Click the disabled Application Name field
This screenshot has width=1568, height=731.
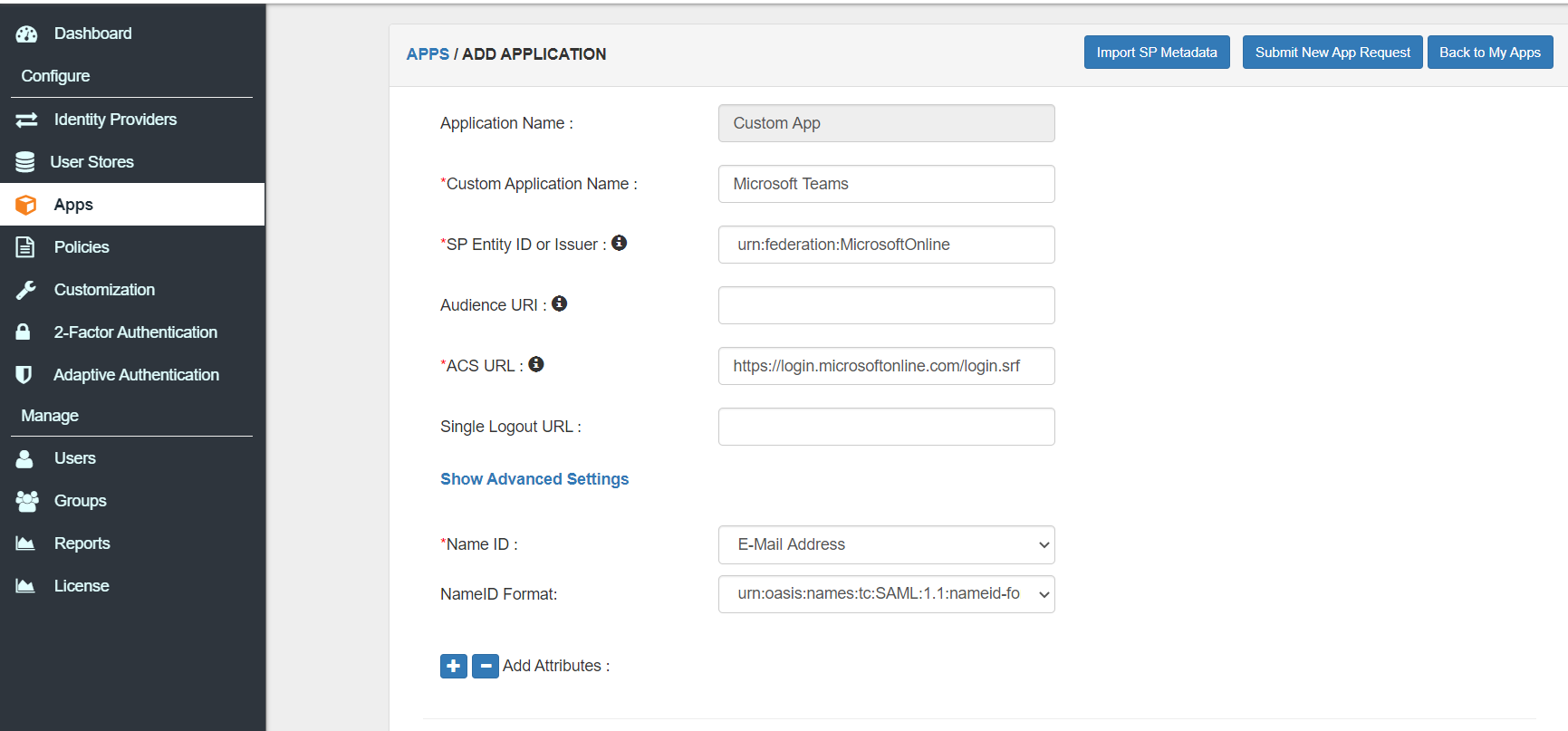click(887, 123)
